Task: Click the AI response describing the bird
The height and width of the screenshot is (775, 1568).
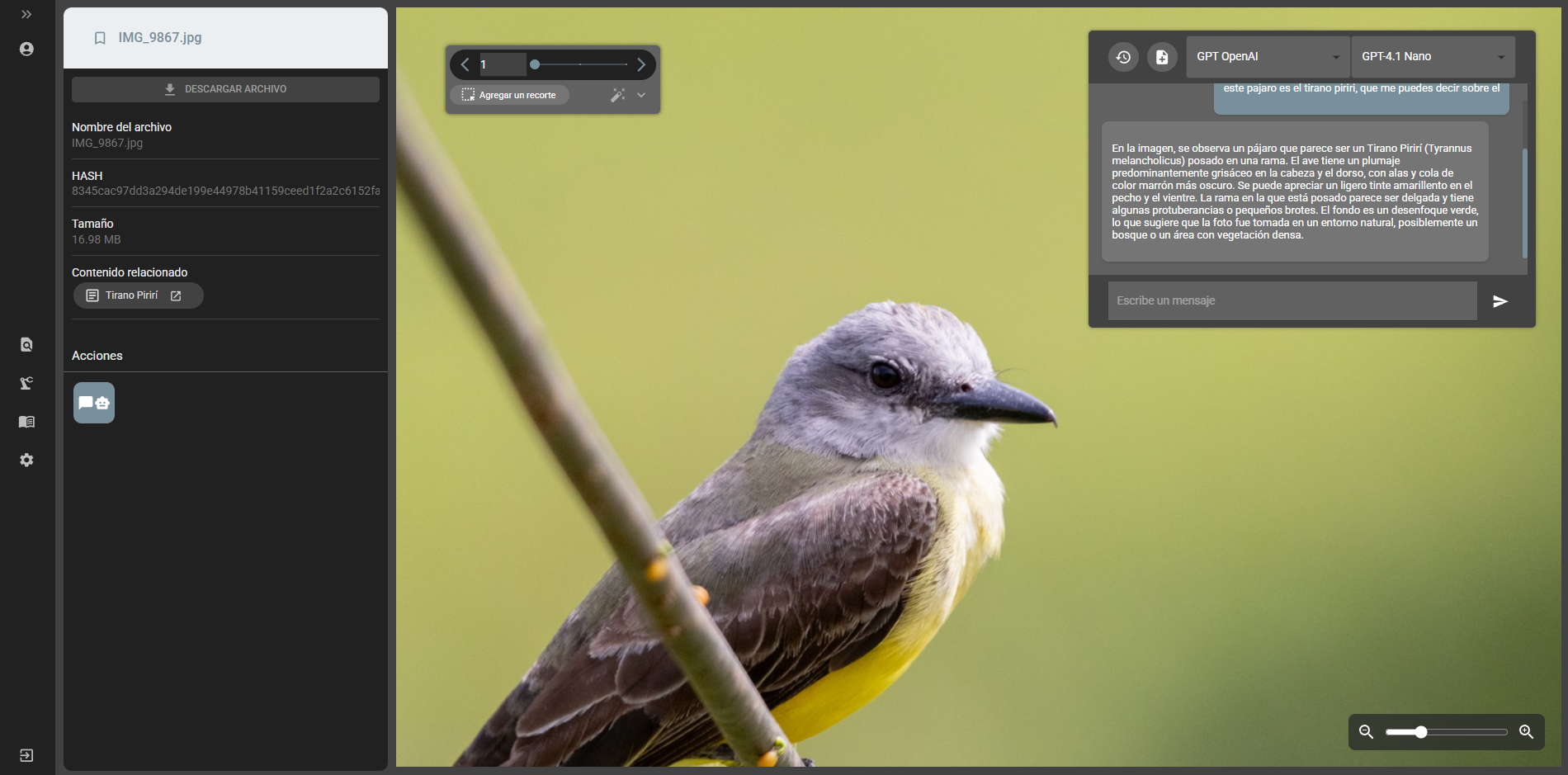Action: pos(1295,191)
